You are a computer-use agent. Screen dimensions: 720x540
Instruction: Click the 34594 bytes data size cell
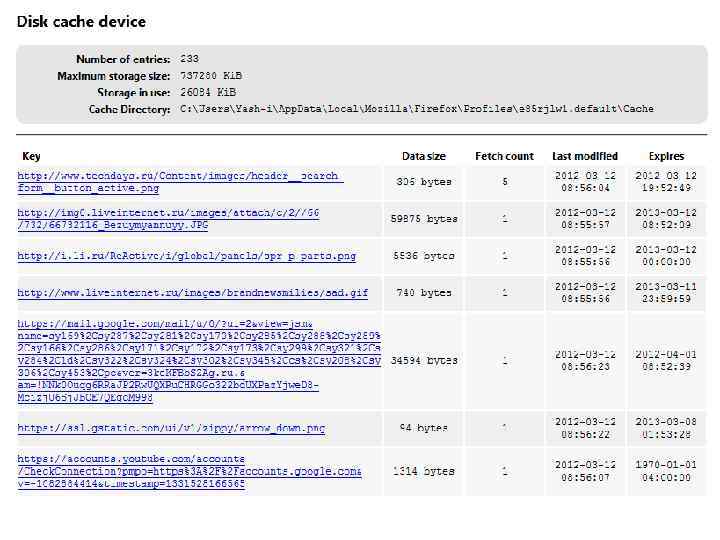pyautogui.click(x=423, y=360)
